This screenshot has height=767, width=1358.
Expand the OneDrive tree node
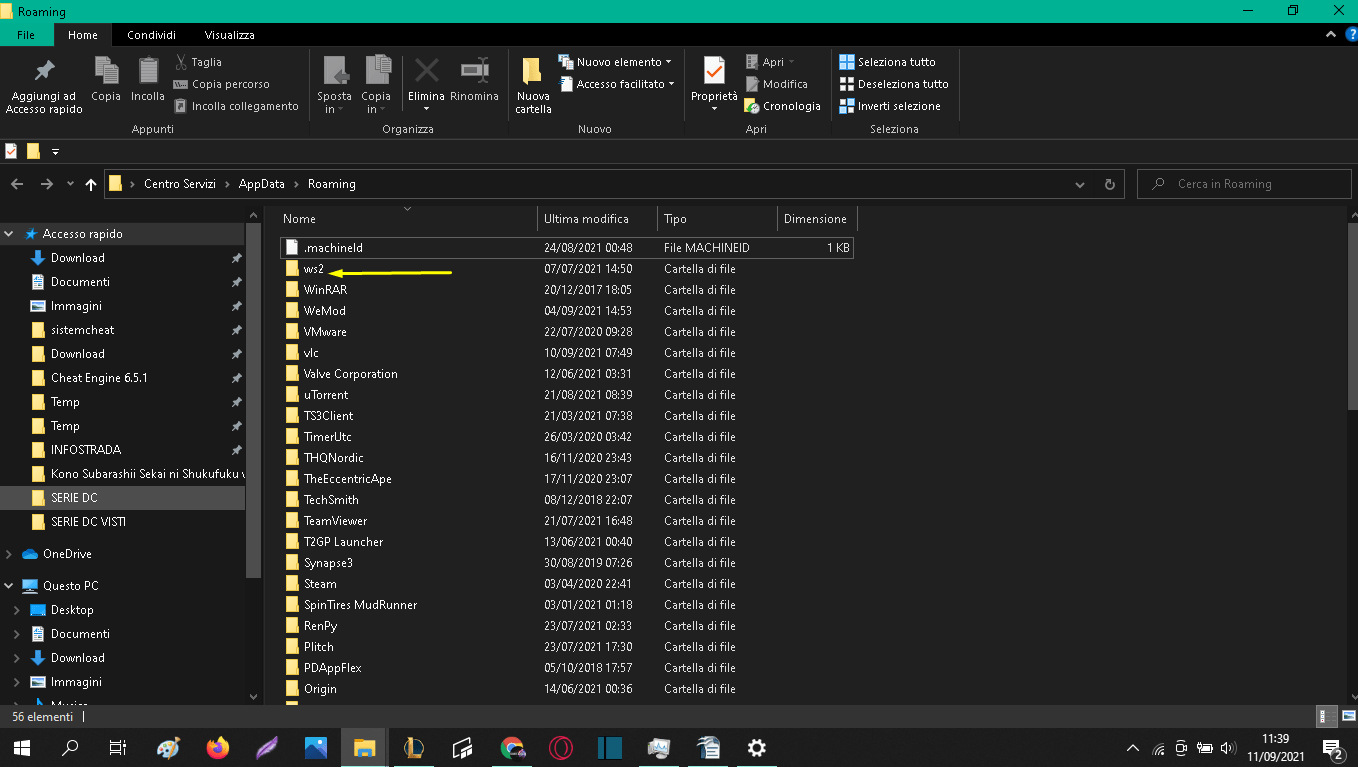click(9, 554)
